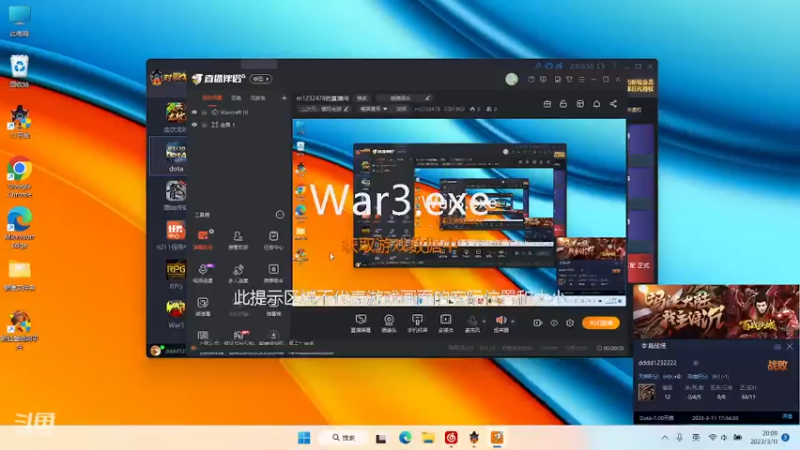Expand microphone options arrow
800x450 pixels.
pyautogui.click(x=484, y=321)
